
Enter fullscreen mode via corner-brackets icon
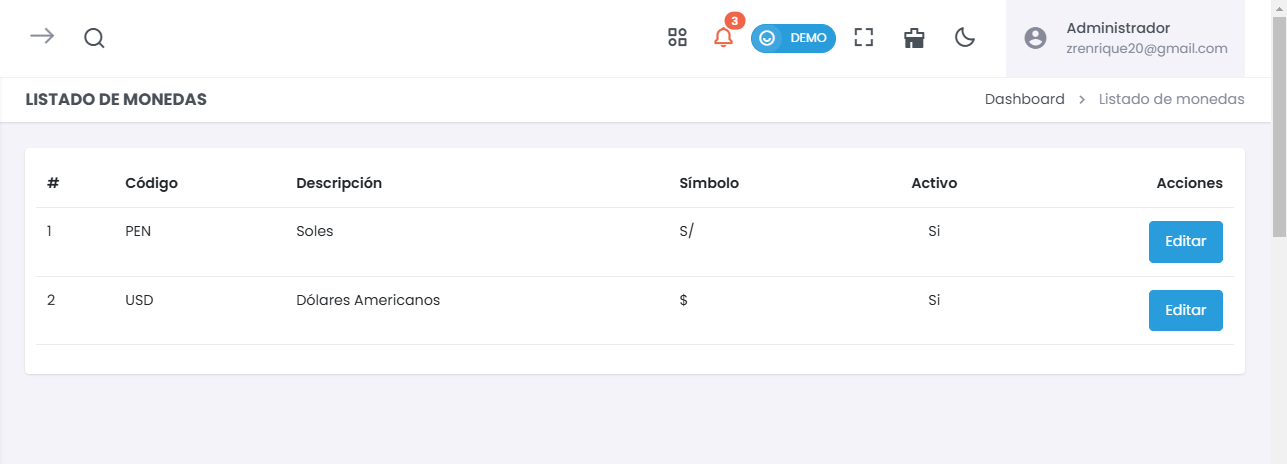click(864, 38)
